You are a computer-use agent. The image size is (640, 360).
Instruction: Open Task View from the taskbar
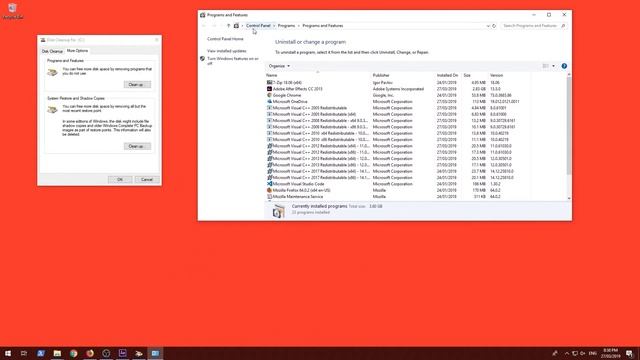pos(24,353)
